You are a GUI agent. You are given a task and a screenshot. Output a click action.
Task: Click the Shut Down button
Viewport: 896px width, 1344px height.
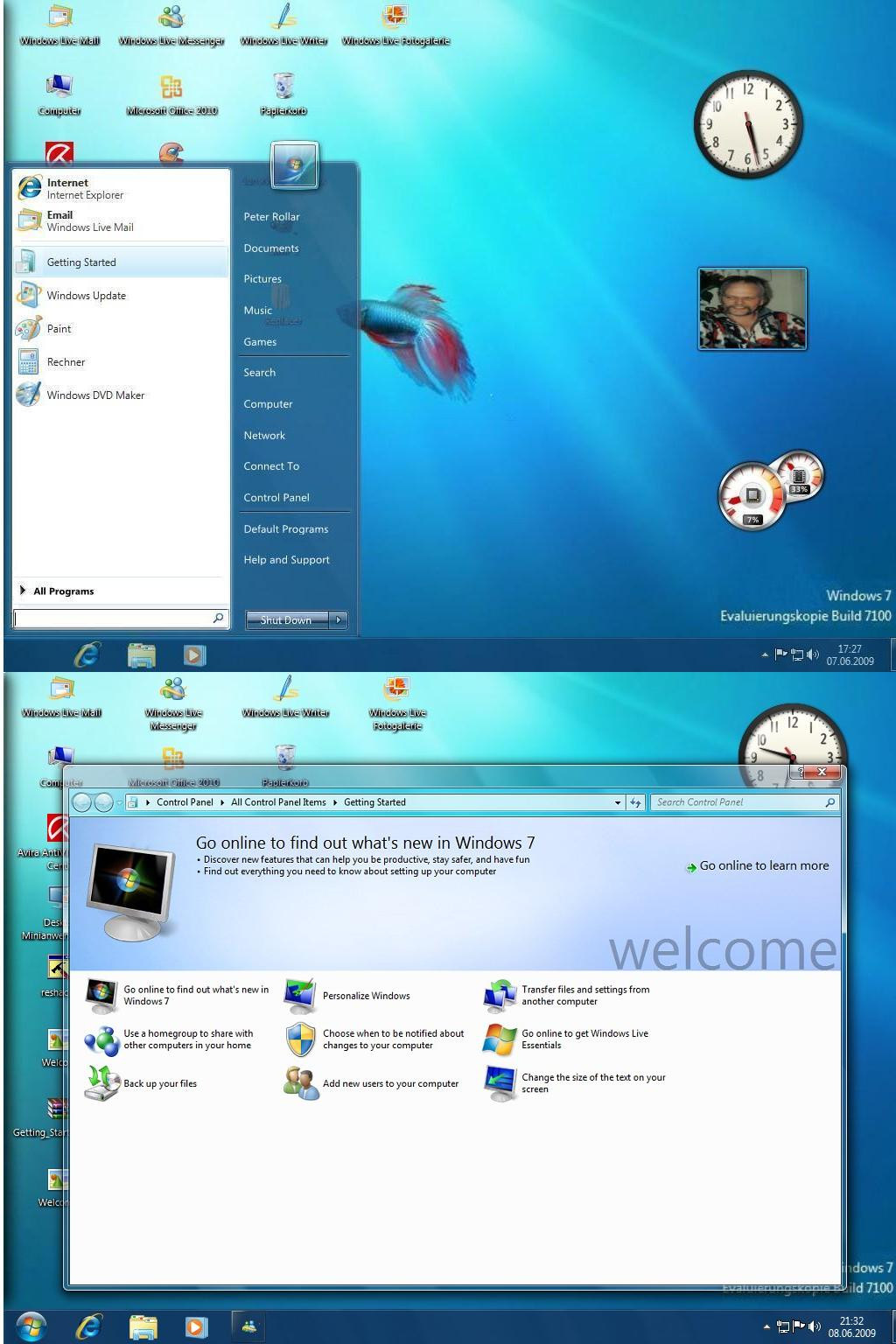pyautogui.click(x=286, y=619)
